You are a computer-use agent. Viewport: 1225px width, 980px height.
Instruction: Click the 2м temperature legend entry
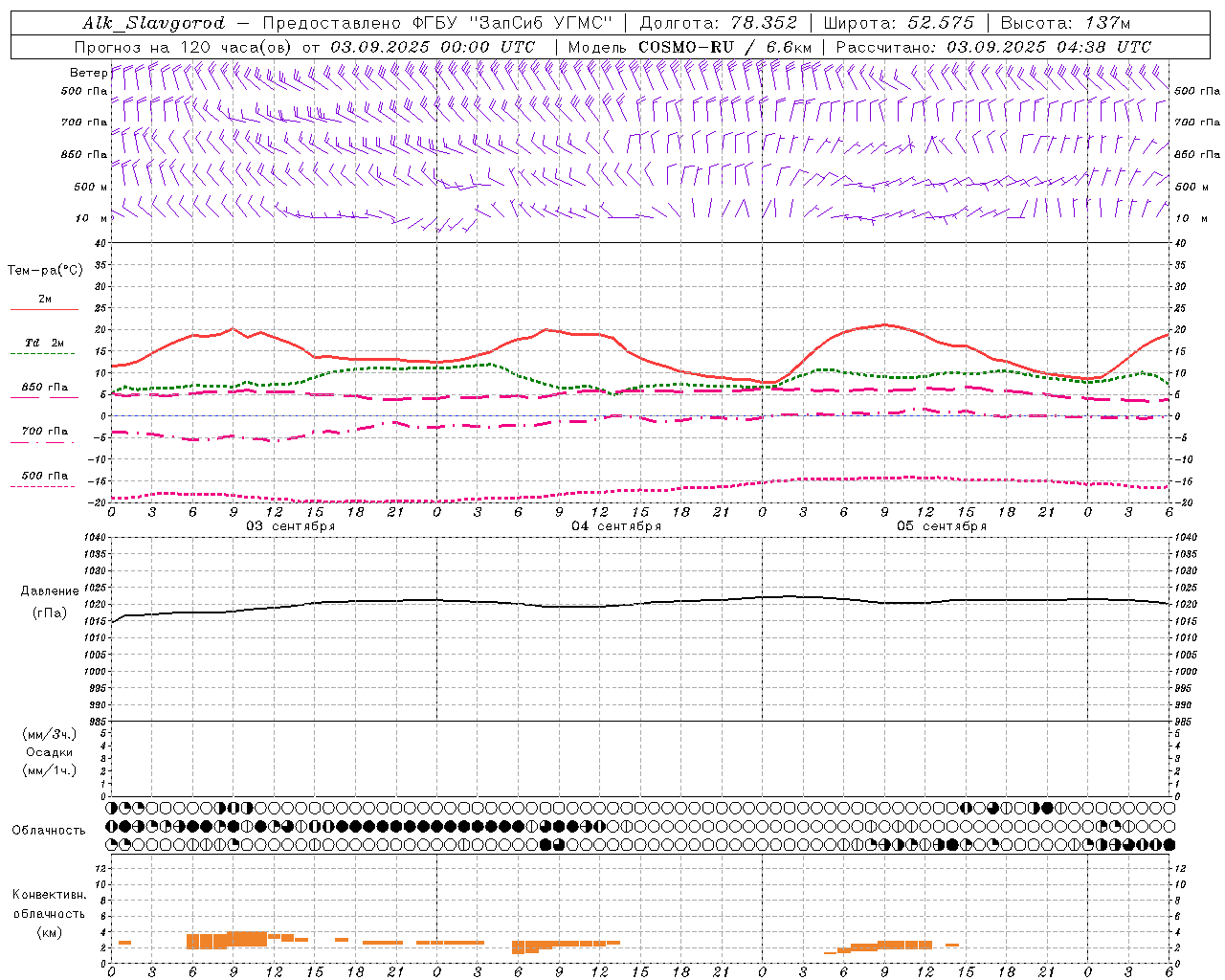pos(45,300)
